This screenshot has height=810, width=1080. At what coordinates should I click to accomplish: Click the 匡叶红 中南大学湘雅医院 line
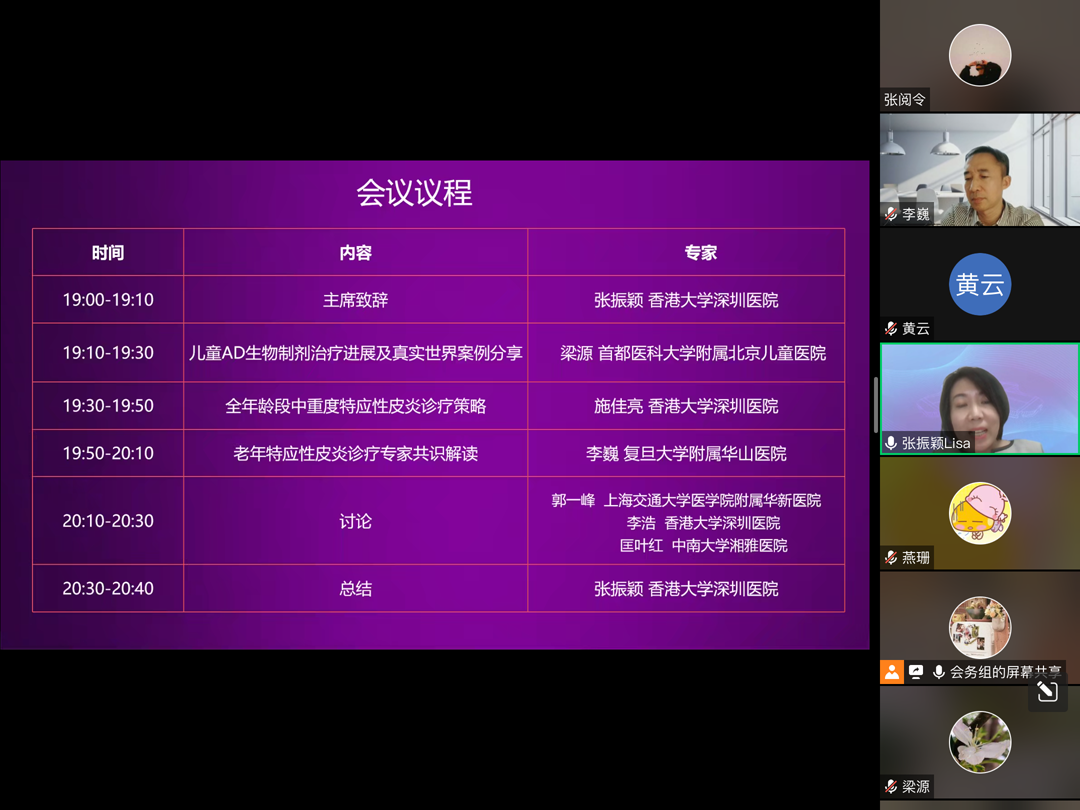click(703, 546)
